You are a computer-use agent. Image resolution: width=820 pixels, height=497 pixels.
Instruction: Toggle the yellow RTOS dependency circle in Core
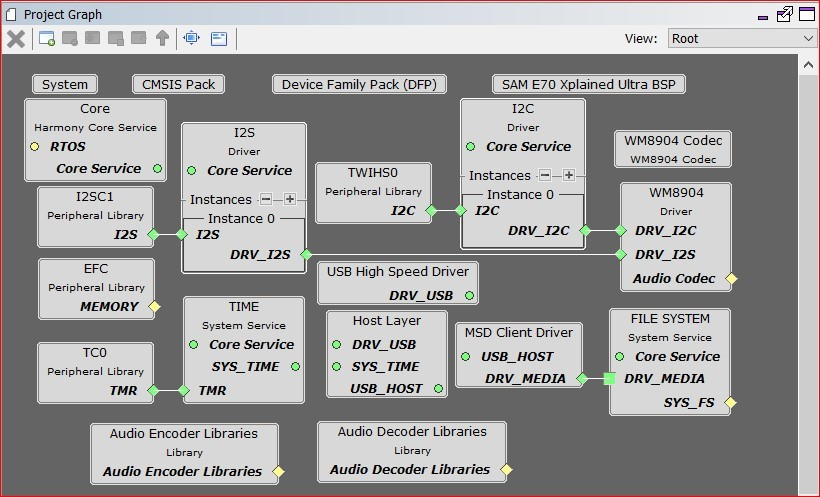[x=34, y=147]
